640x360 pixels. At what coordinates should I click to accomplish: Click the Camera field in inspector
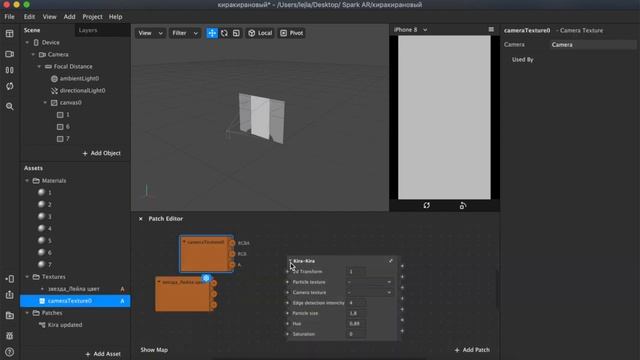point(593,45)
